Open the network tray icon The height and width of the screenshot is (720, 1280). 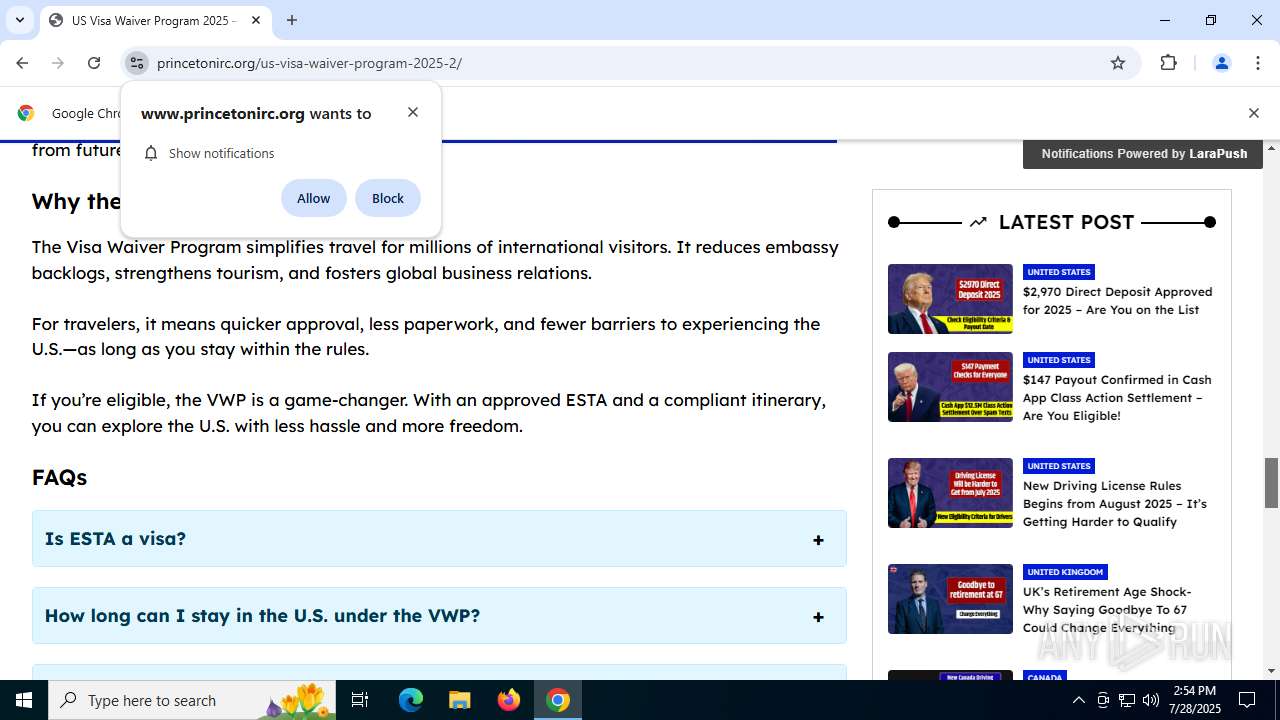pyautogui.click(x=1127, y=700)
